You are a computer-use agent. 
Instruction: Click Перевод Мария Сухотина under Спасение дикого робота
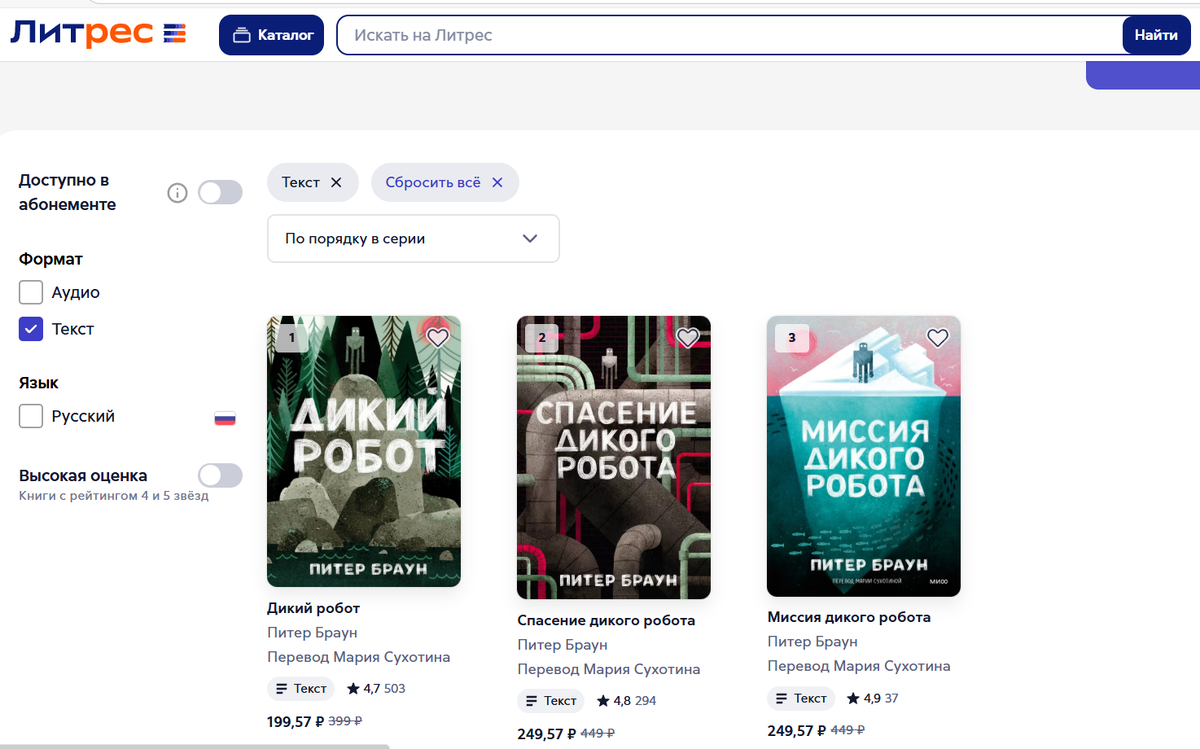tap(609, 669)
